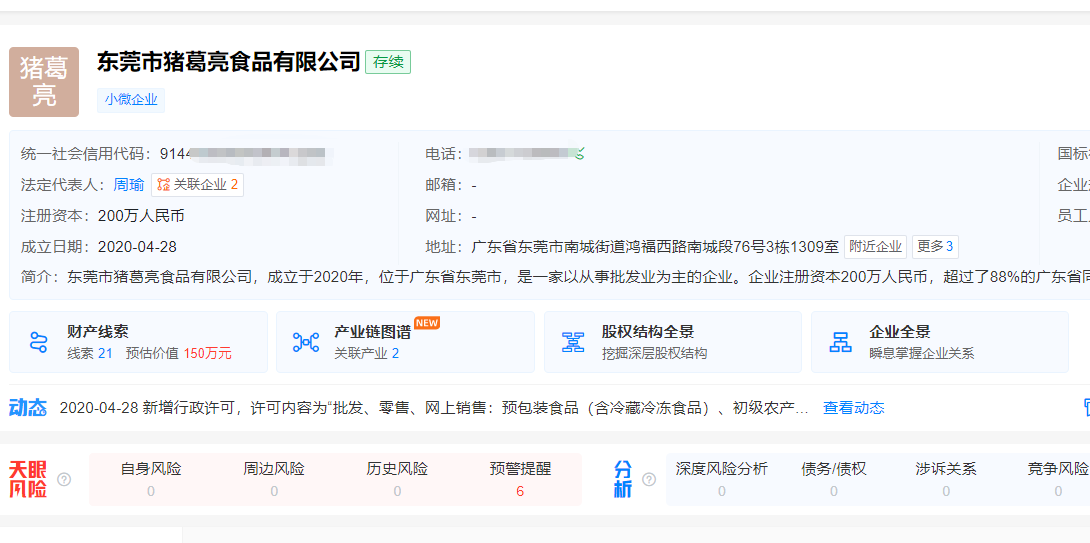Screen dimensions: 1090x543
Task: Click the 股权结构全景 equity structure icon
Action: click(573, 342)
